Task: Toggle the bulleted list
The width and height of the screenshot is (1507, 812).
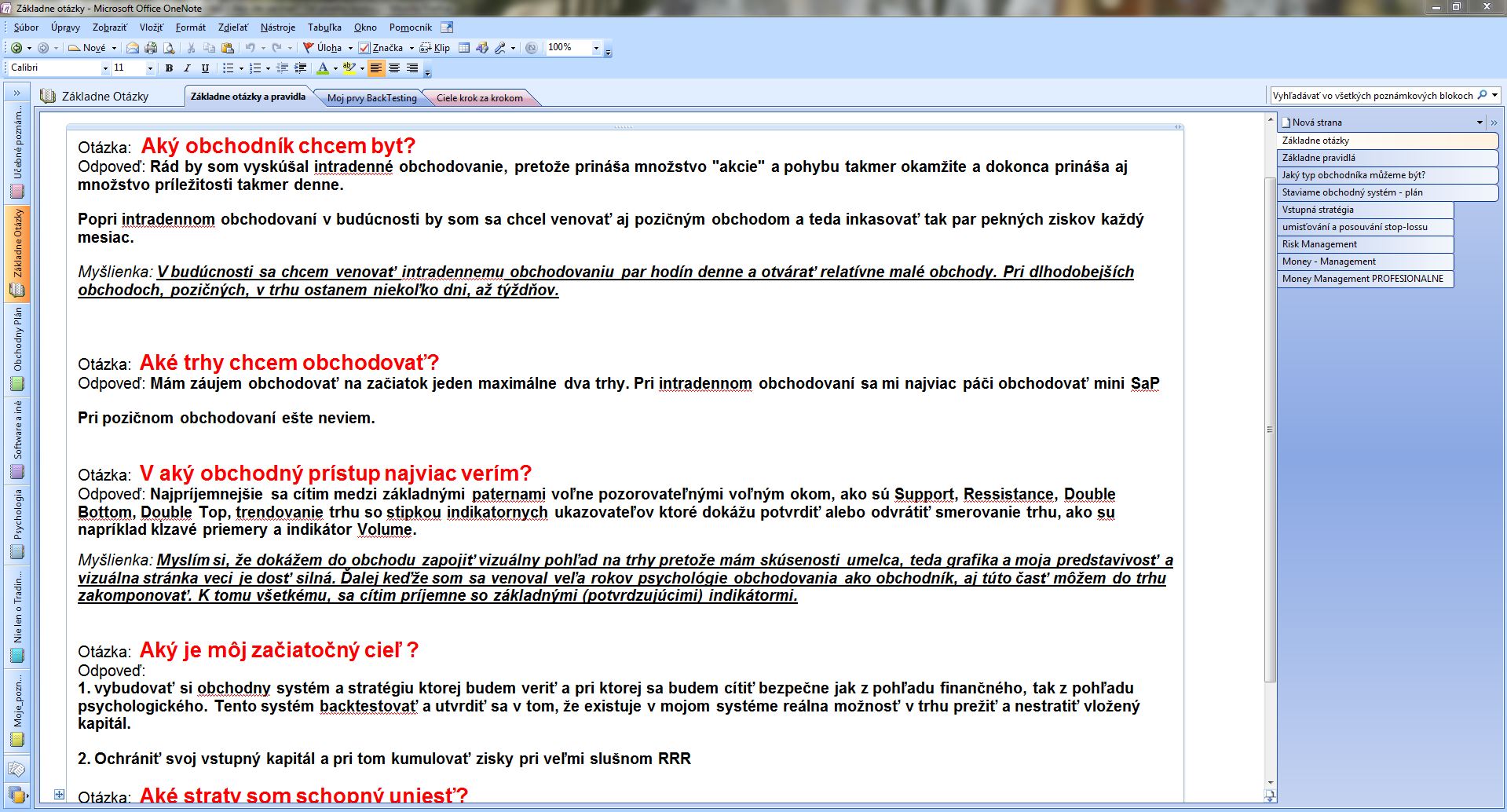Action: 228,68
